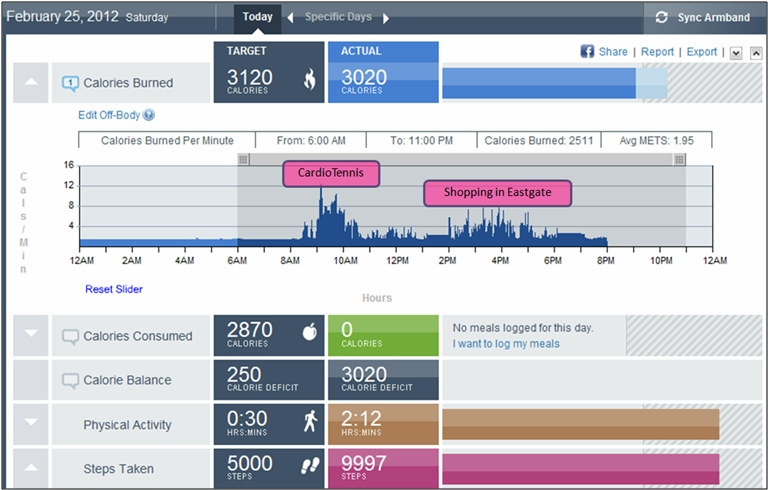This screenshot has height=490, width=768.
Task: Click the 'Physical Activity' row label
Action: coord(127,425)
